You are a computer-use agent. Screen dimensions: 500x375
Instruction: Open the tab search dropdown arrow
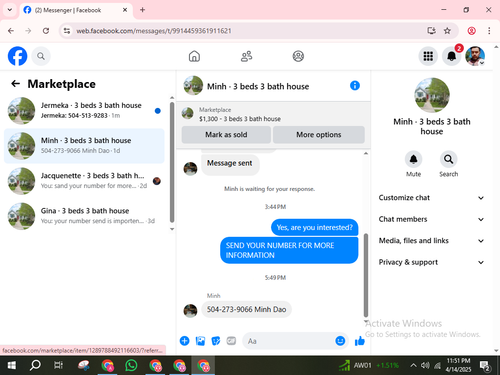coord(10,10)
